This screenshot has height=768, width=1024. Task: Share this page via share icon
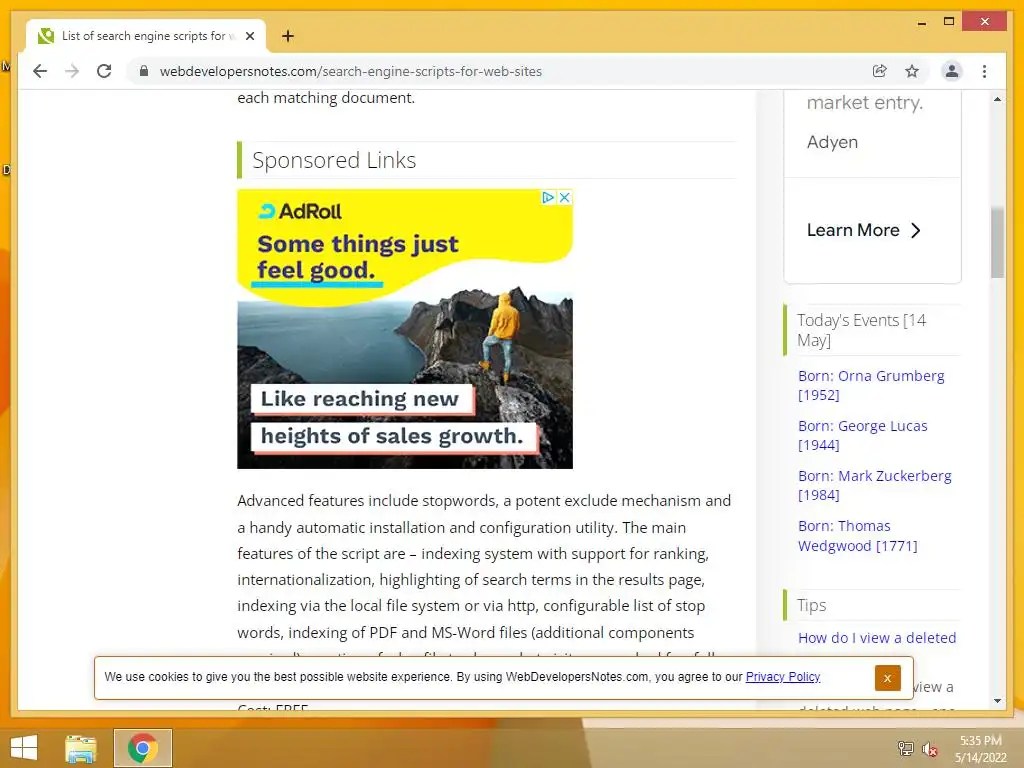coord(880,71)
